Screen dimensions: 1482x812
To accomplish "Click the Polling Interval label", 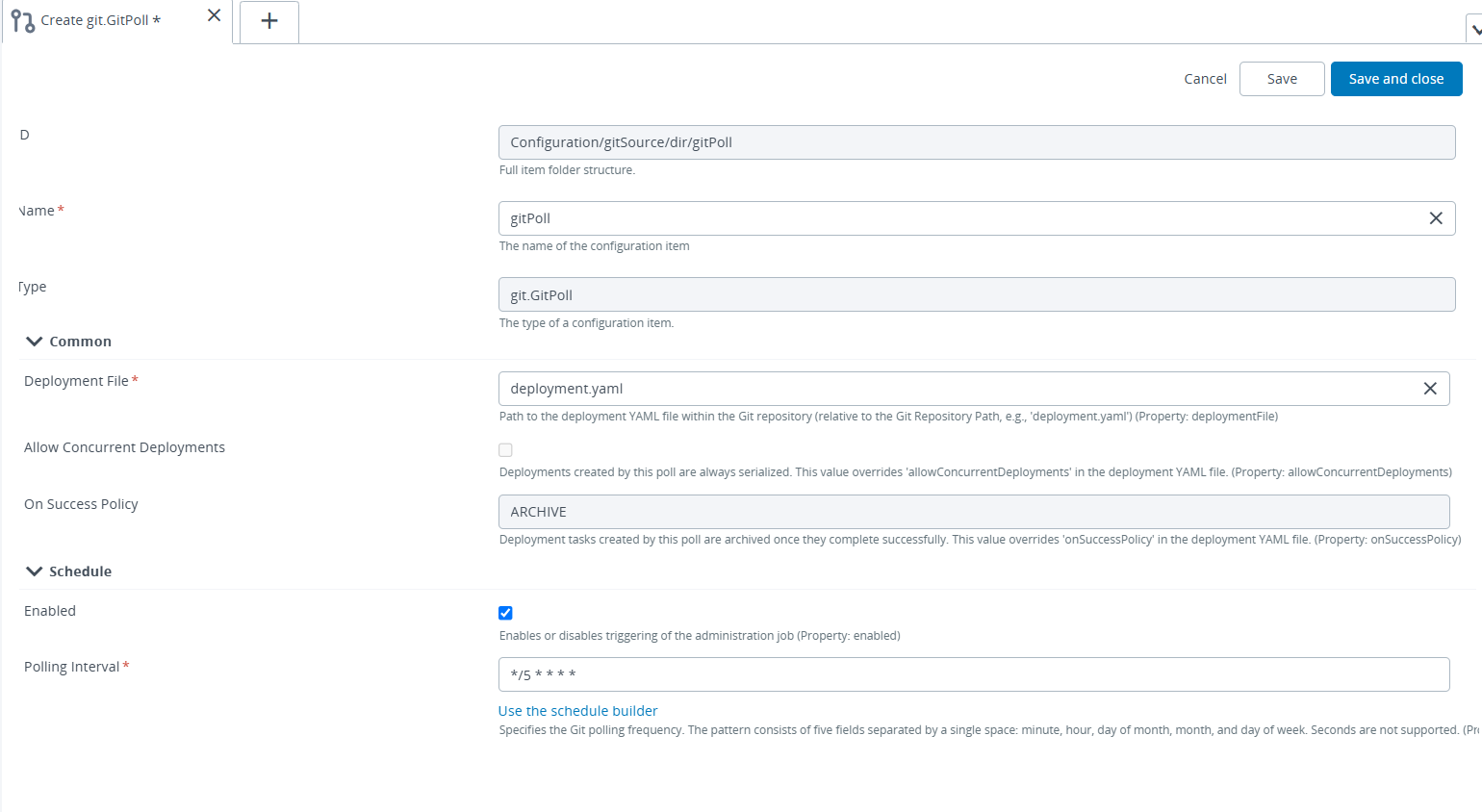I will point(72,667).
